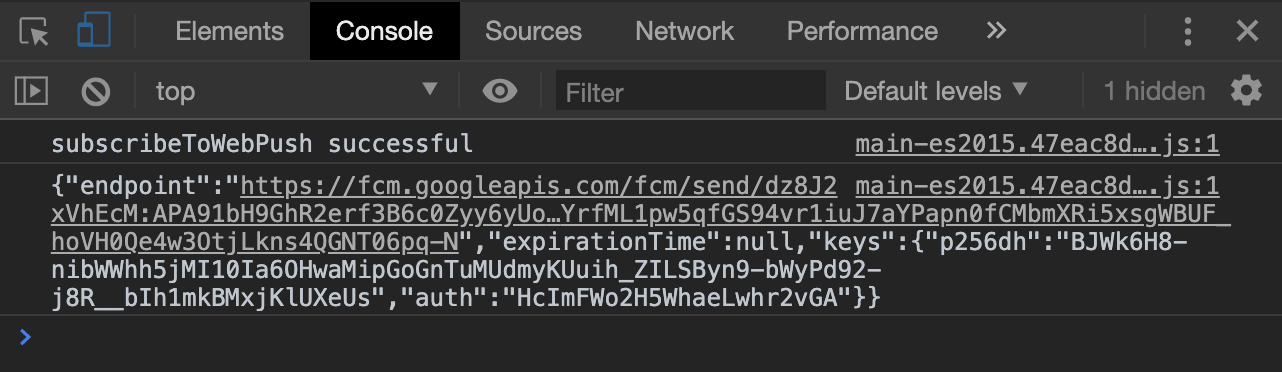
Task: Expand more tabs with double chevron
Action: [x=996, y=31]
